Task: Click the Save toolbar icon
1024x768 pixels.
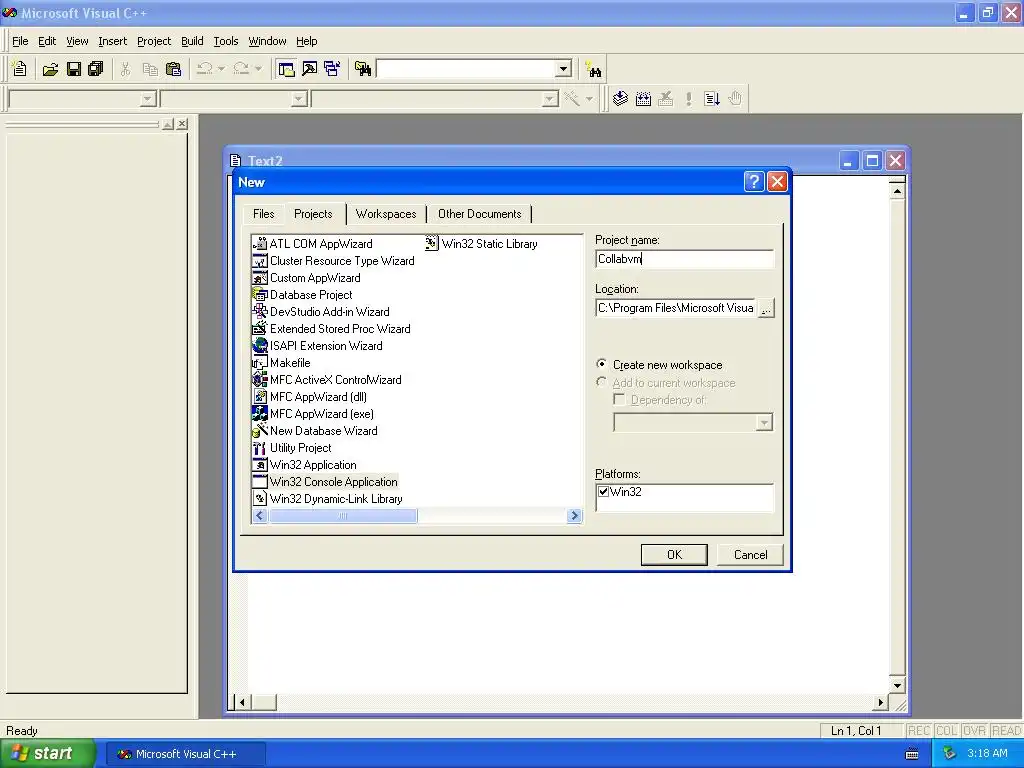Action: [74, 69]
